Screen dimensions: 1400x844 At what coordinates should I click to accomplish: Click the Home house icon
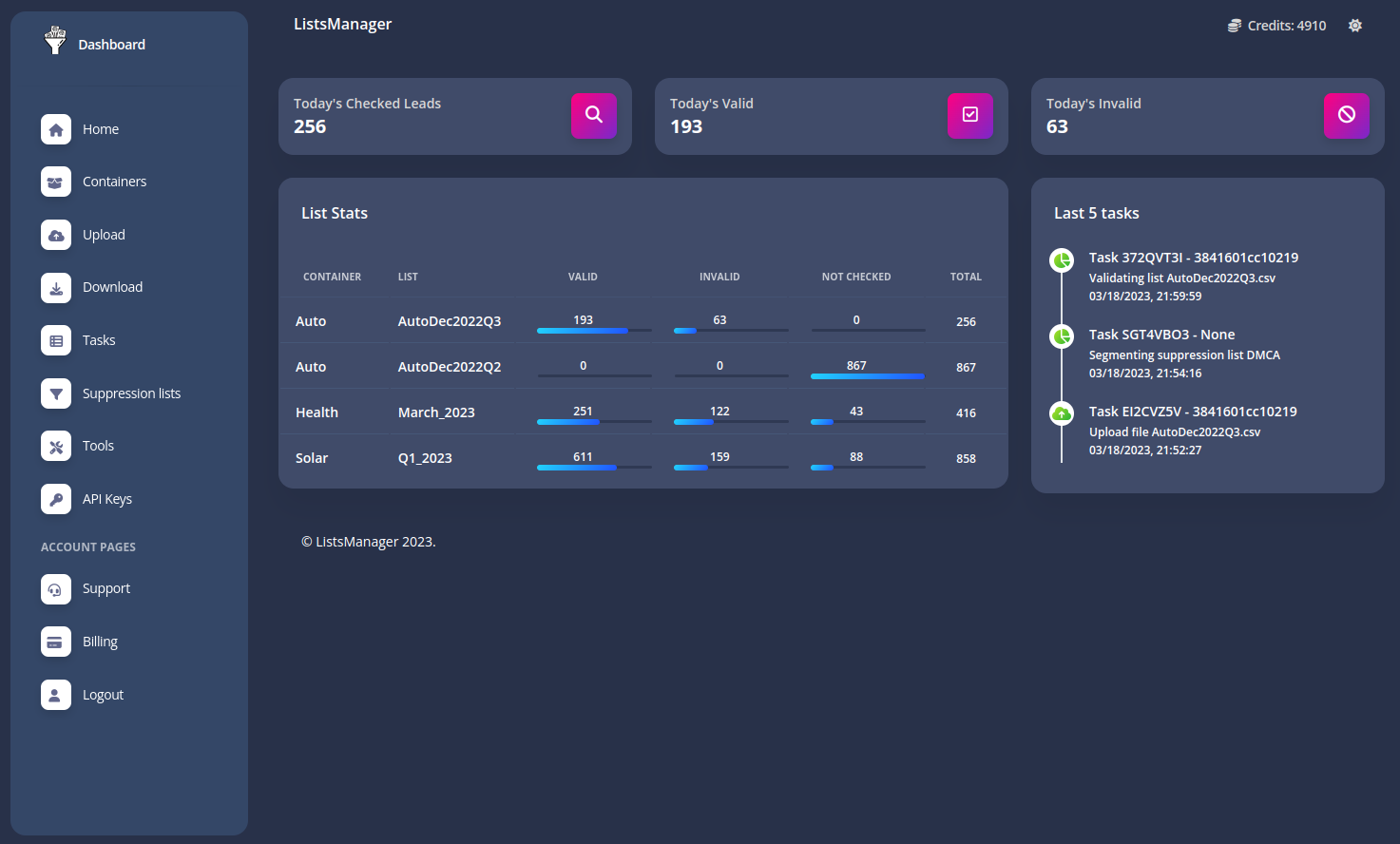coord(56,129)
